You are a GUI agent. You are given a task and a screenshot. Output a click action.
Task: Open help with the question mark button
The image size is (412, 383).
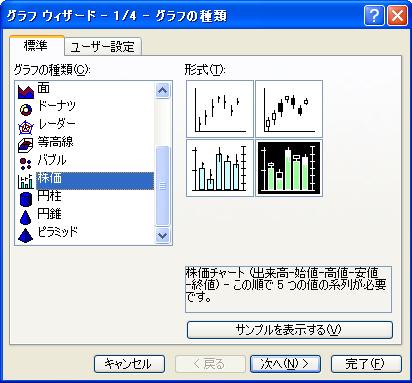tap(374, 16)
